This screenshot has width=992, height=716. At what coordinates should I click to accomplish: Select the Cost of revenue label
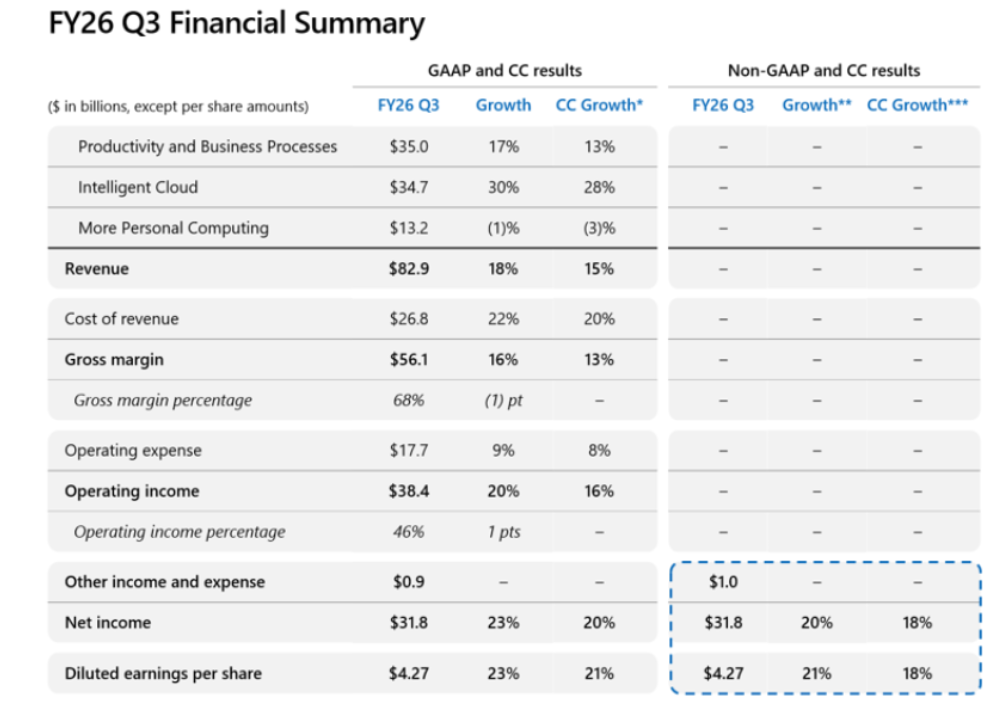(x=121, y=319)
